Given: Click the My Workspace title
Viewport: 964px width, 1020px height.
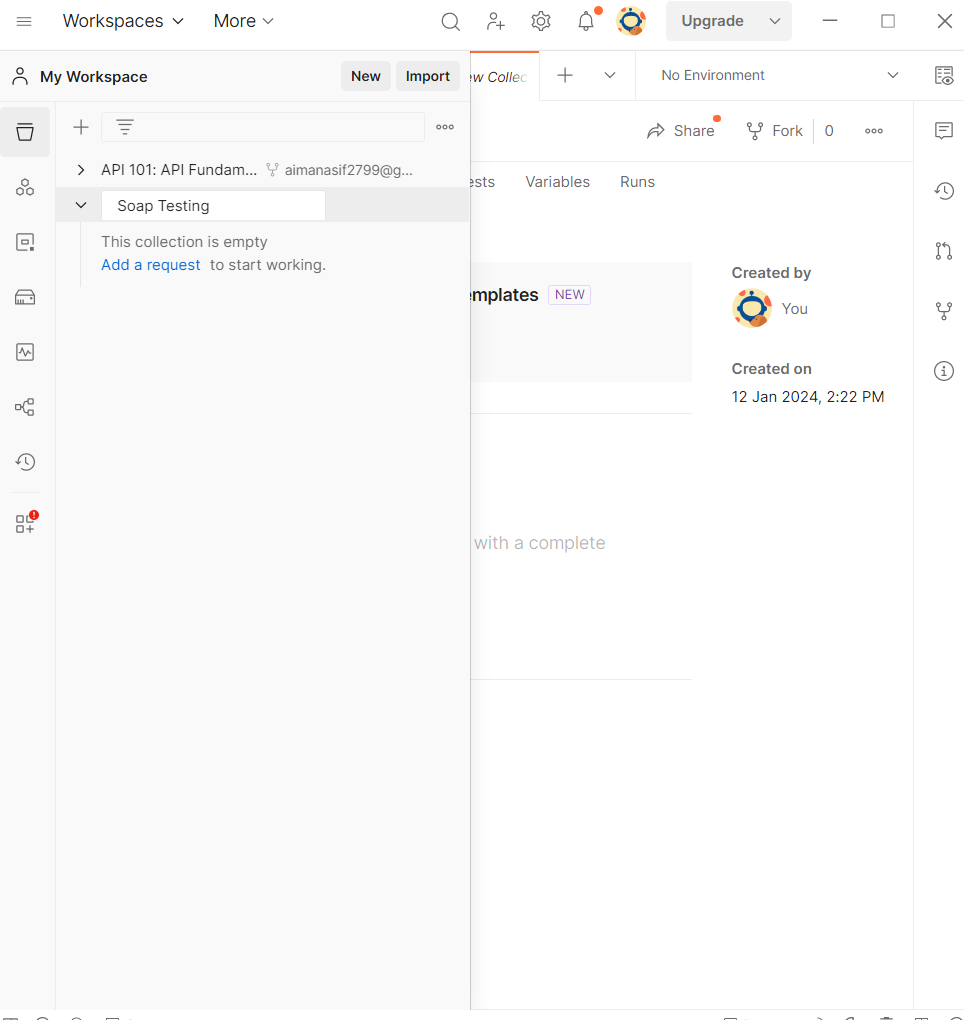Looking at the screenshot, I should point(94,77).
